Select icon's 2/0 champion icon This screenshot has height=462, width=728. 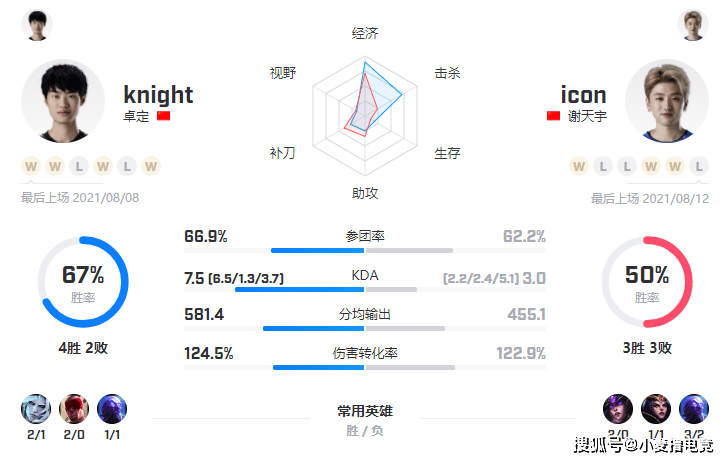pyautogui.click(x=618, y=409)
